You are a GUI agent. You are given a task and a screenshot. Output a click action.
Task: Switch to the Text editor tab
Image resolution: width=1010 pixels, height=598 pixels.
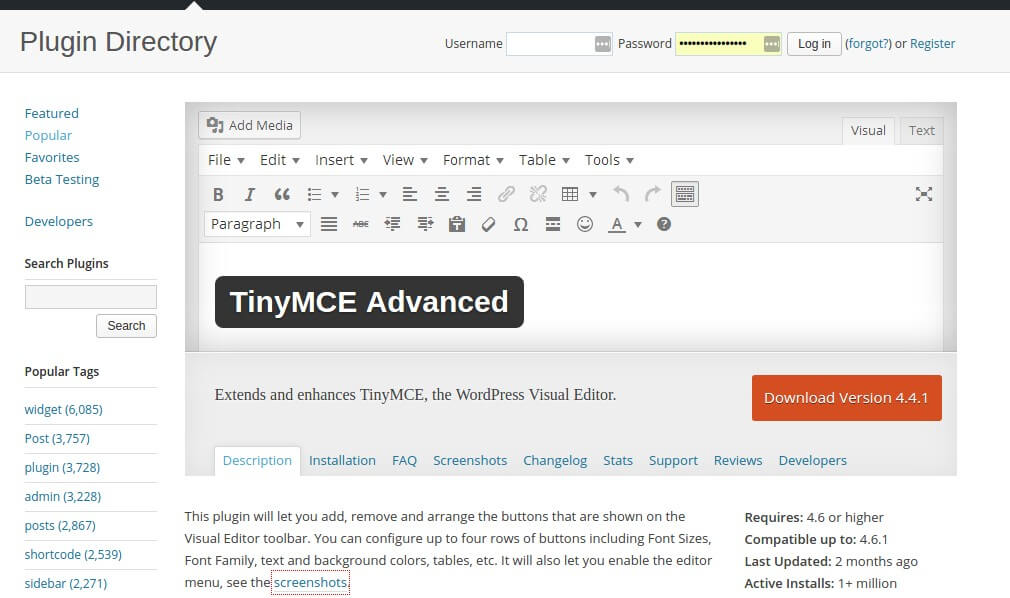[x=921, y=130]
